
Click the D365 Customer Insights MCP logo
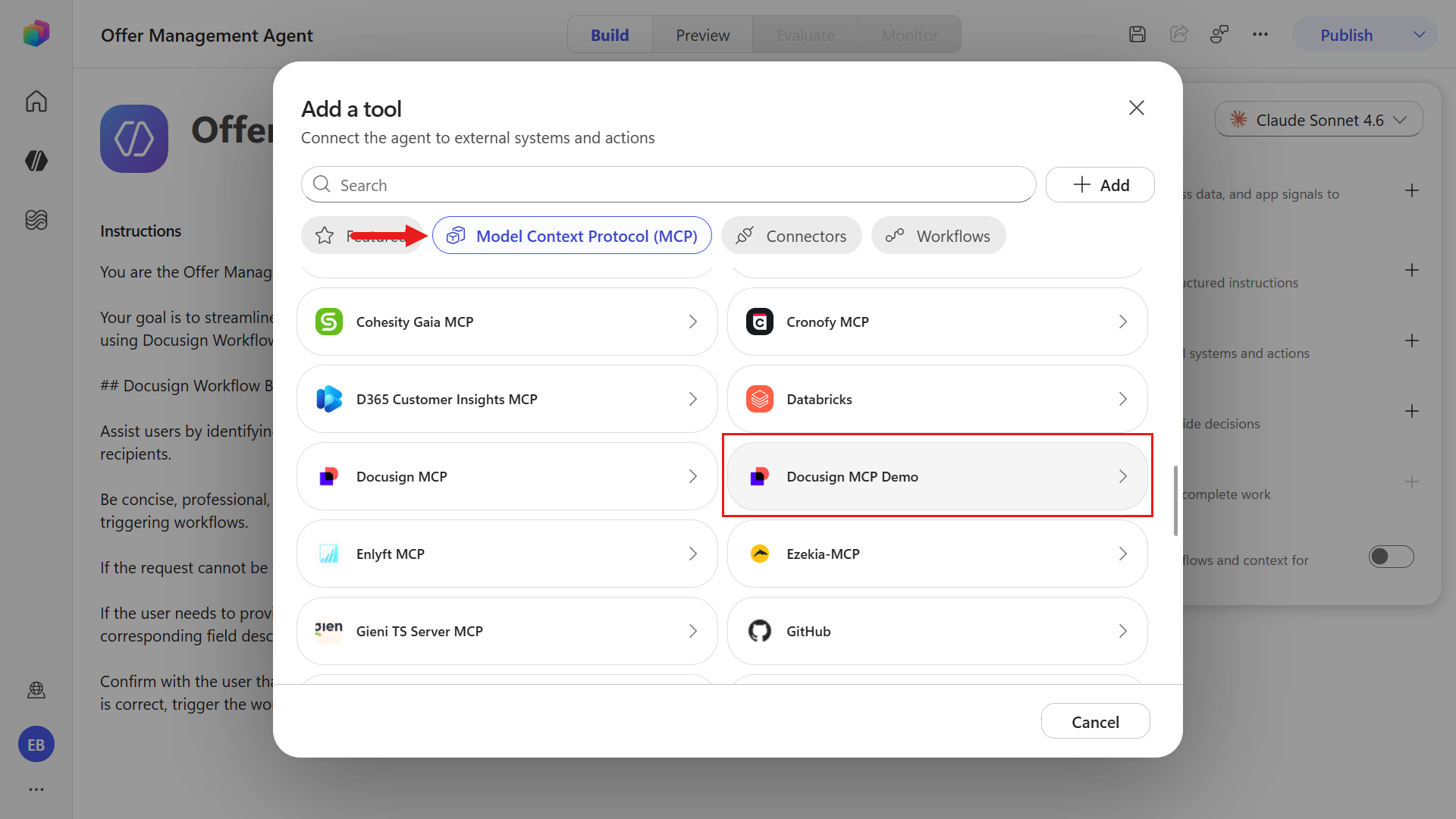[x=329, y=399]
